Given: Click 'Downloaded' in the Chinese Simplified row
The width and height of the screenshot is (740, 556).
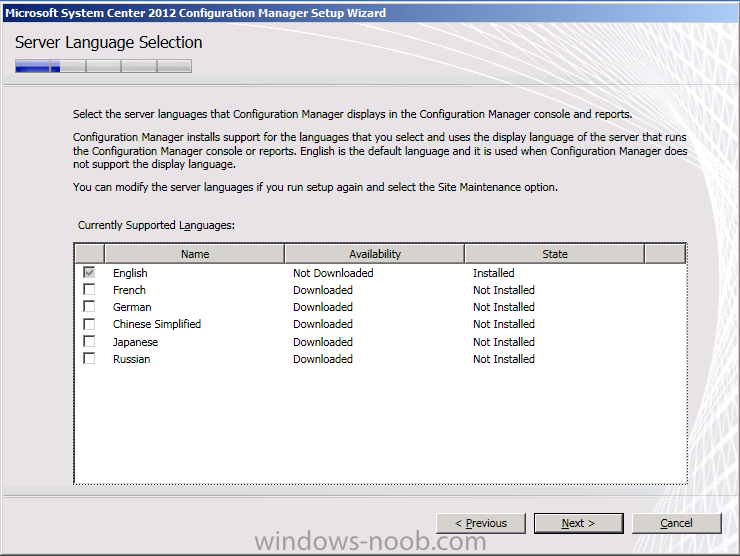Looking at the screenshot, I should point(323,324).
